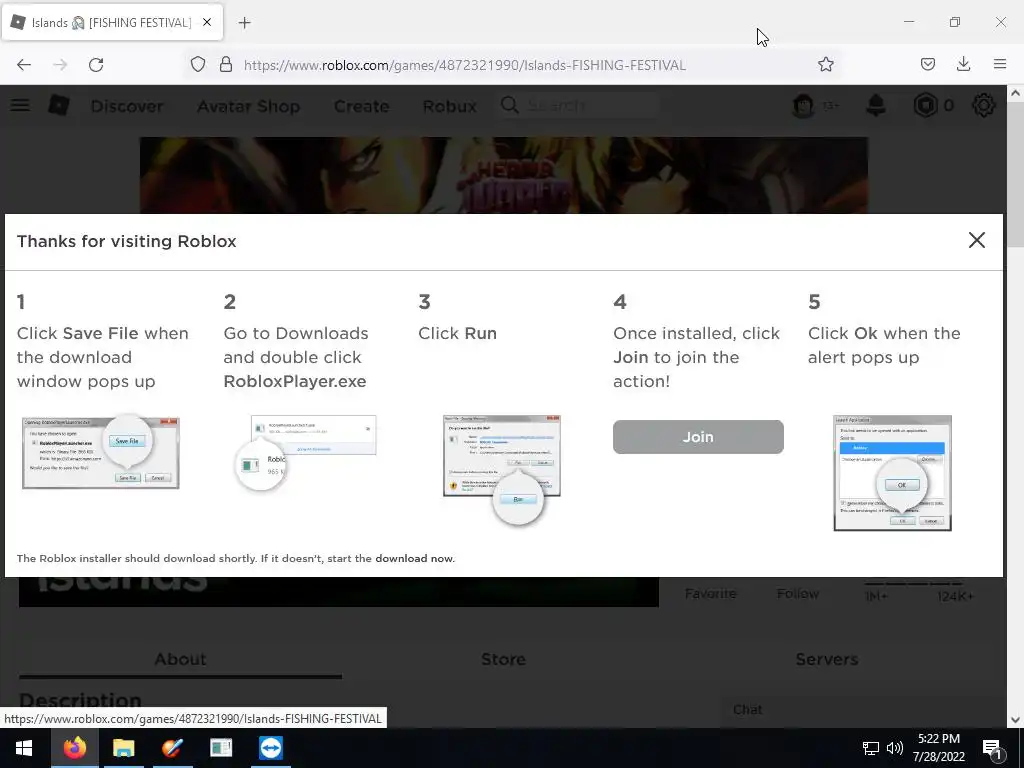
Task: Click the RobloxPlayer.exe downloads illustration
Action: pyautogui.click(x=306, y=452)
